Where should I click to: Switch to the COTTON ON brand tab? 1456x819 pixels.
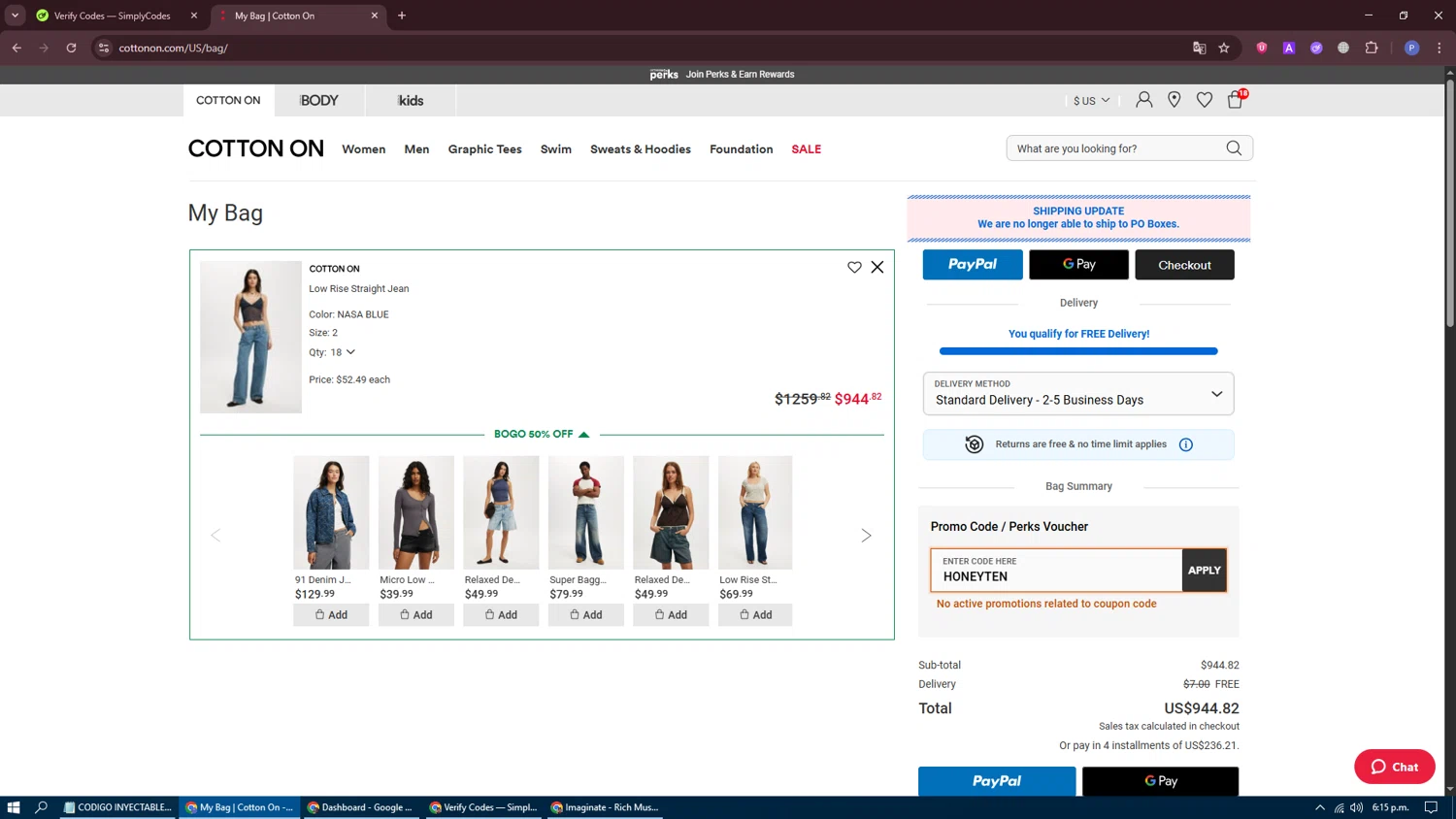tap(228, 100)
